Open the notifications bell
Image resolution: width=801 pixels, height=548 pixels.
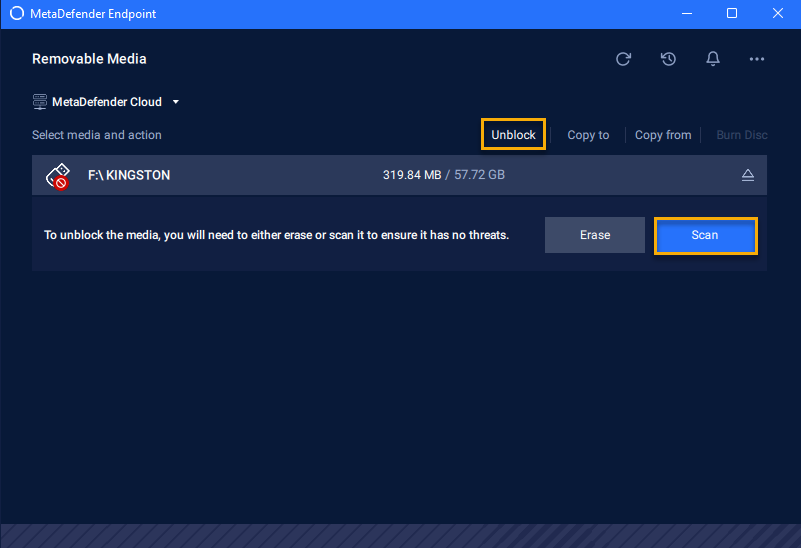pyautogui.click(x=713, y=59)
